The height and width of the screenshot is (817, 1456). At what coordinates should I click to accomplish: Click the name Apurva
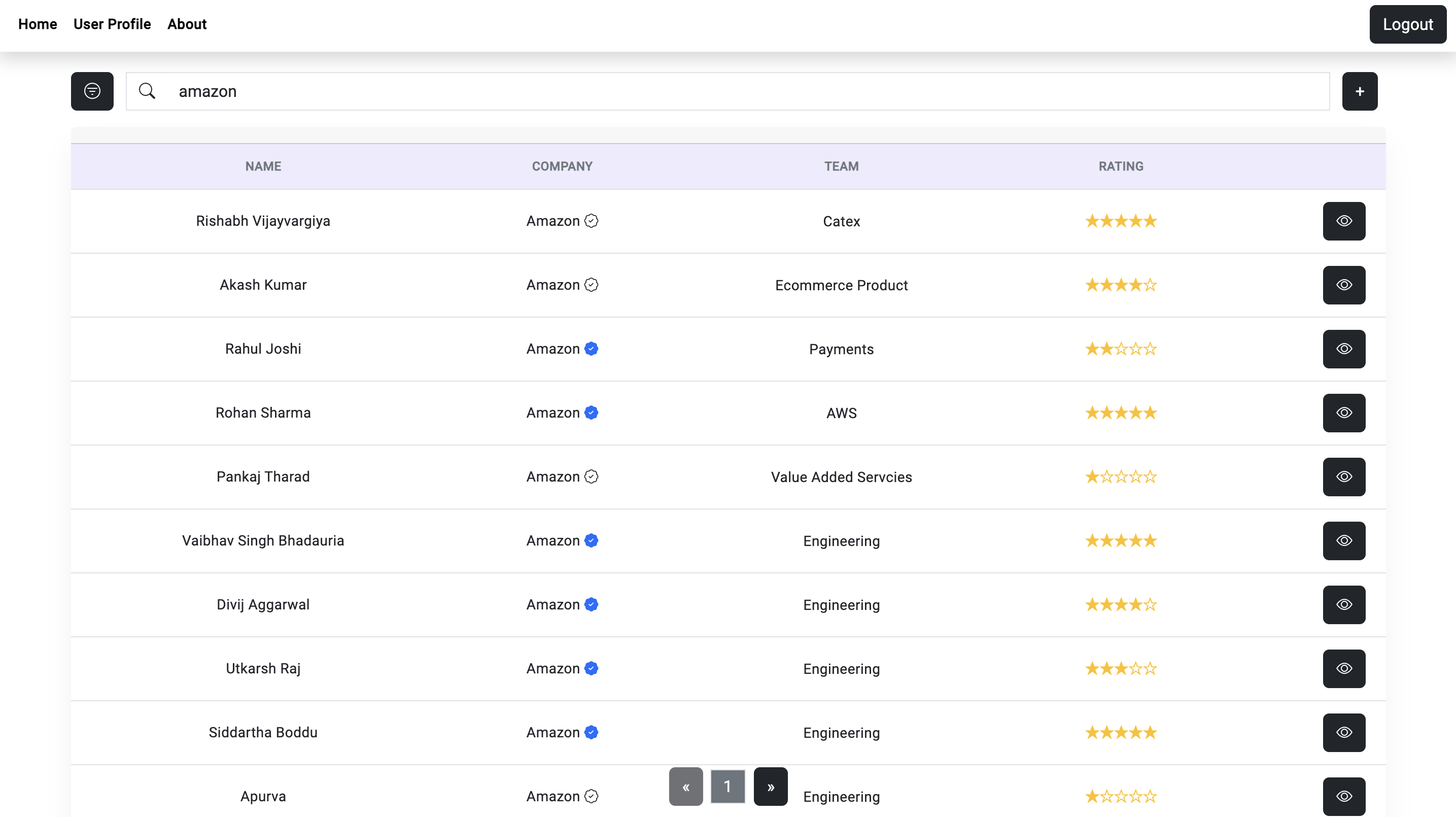tap(263, 796)
